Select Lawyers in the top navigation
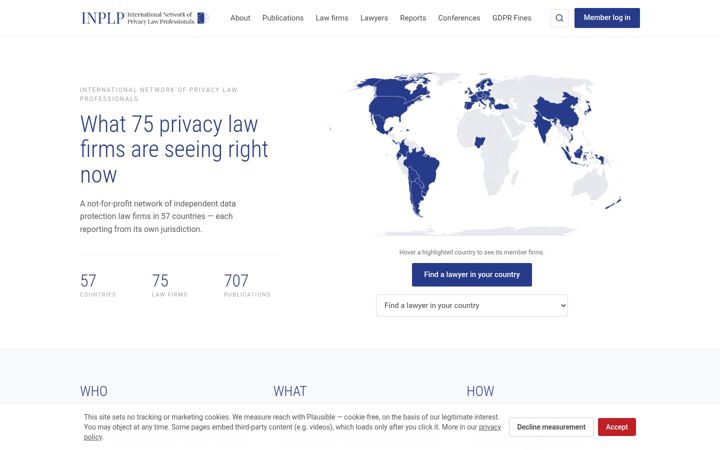Image resolution: width=720 pixels, height=450 pixels. [374, 18]
